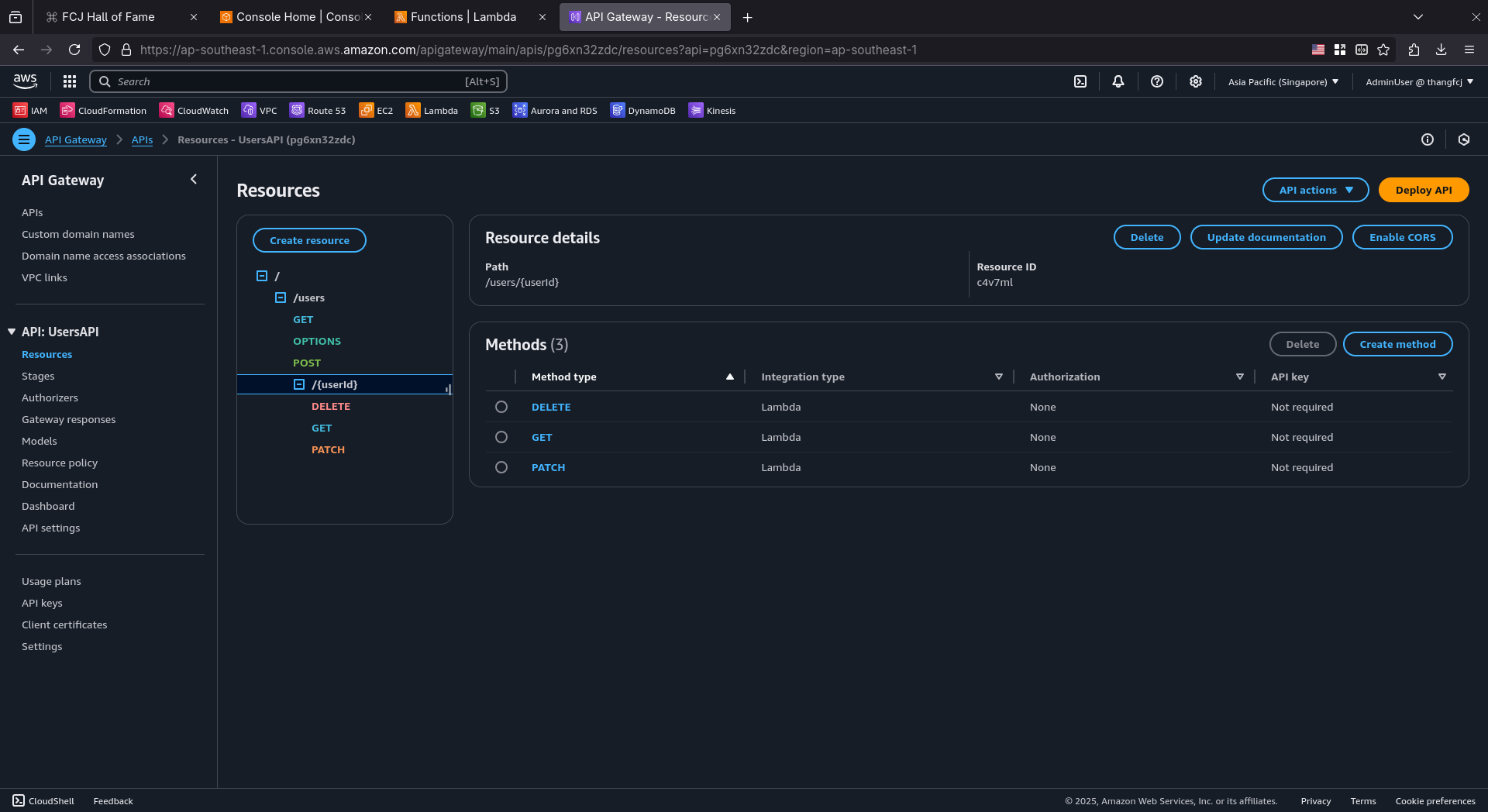
Task: Open the help question mark menu
Action: (x=1157, y=81)
